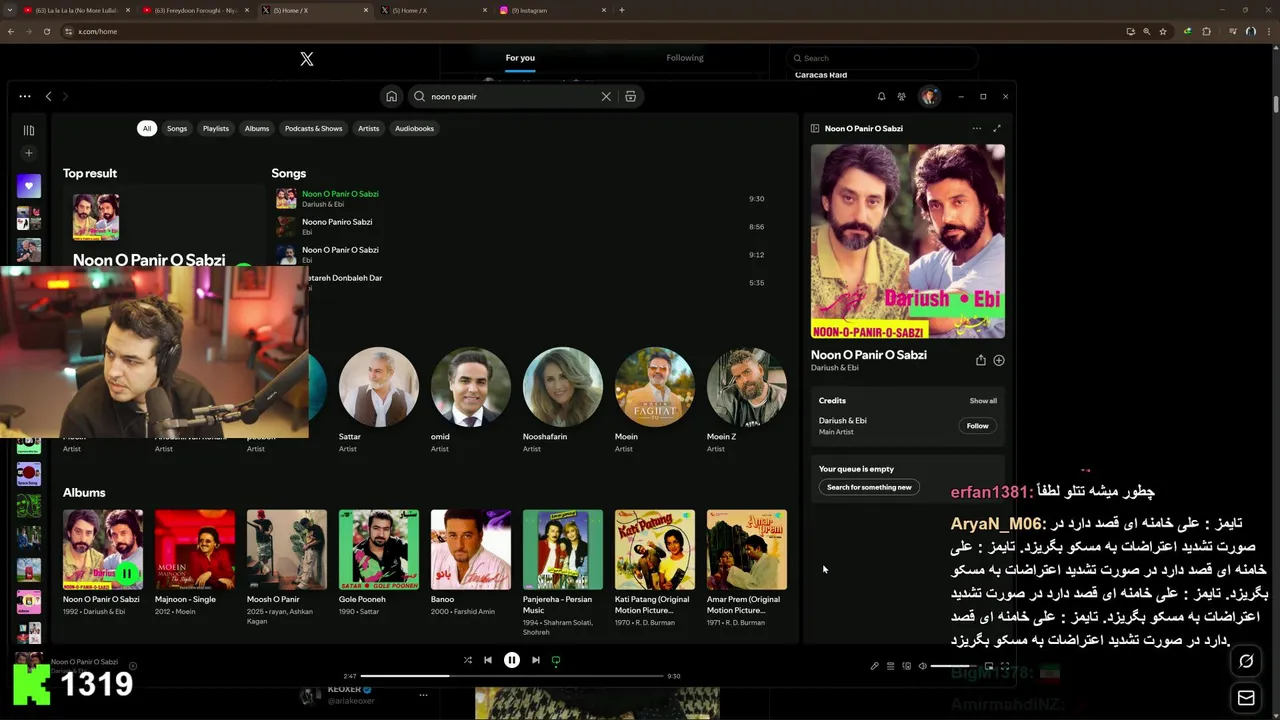Open the X Messages envelope icon

click(x=1246, y=698)
